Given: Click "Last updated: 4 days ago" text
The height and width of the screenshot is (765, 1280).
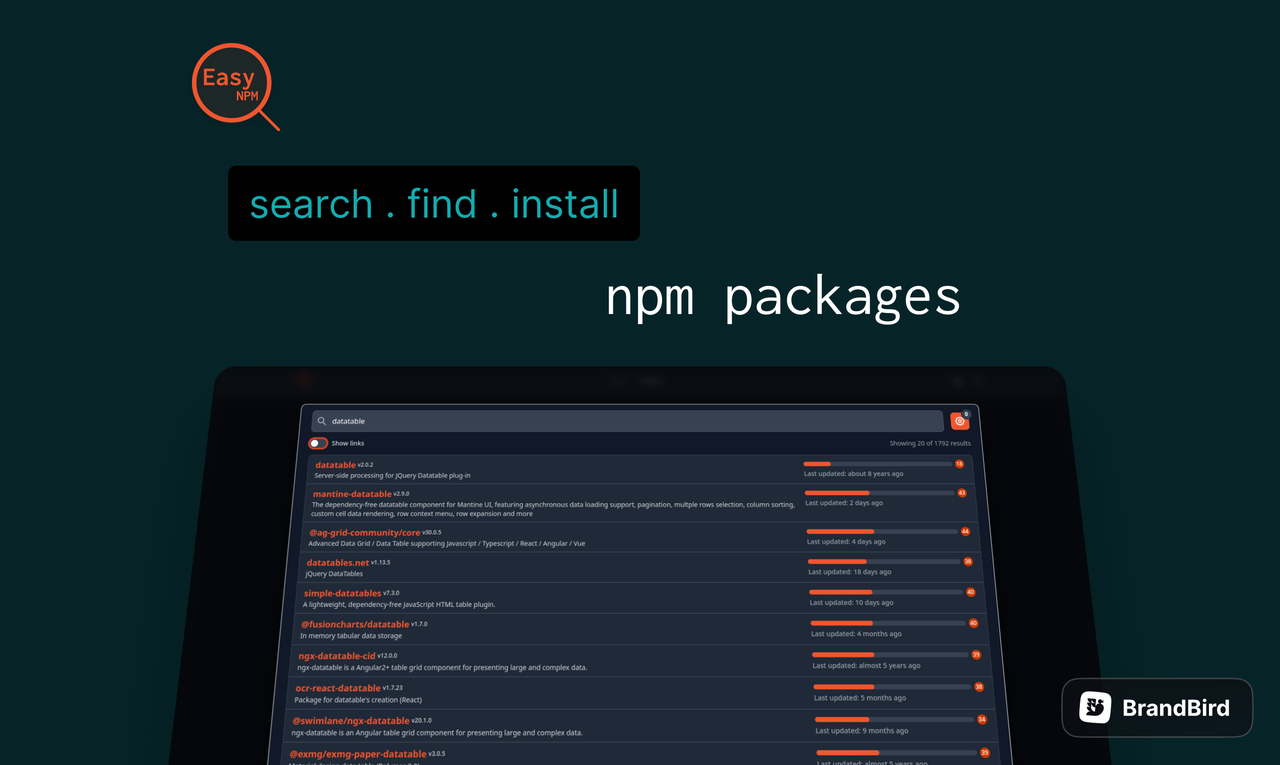Looking at the screenshot, I should pyautogui.click(x=846, y=542).
